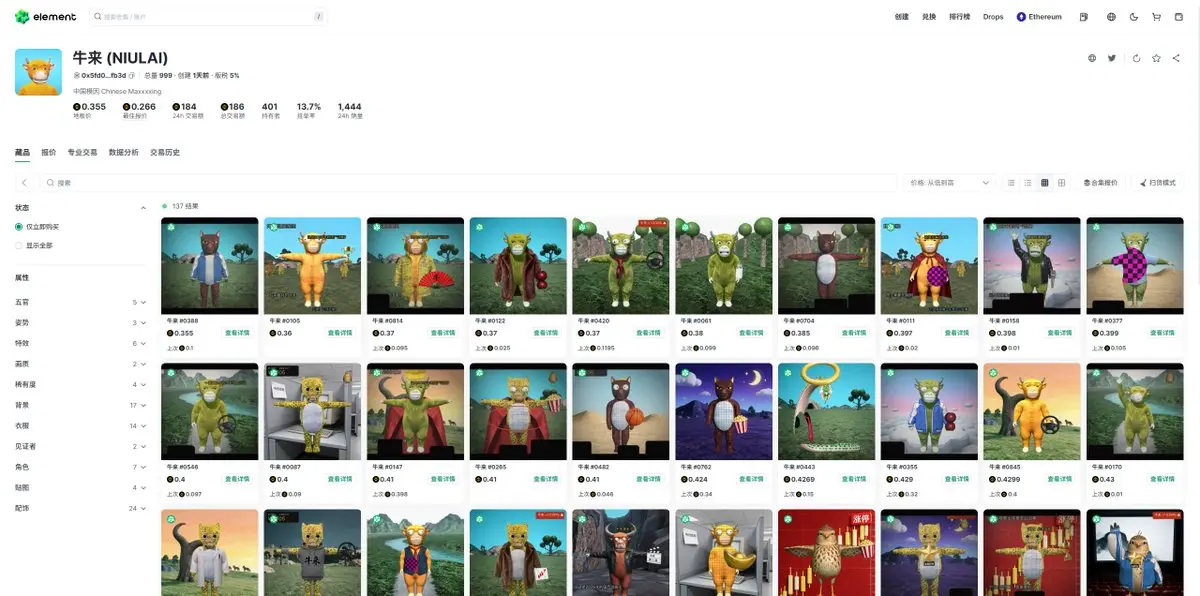View details for 牛来 #0388
The image size is (1200, 596).
237,333
